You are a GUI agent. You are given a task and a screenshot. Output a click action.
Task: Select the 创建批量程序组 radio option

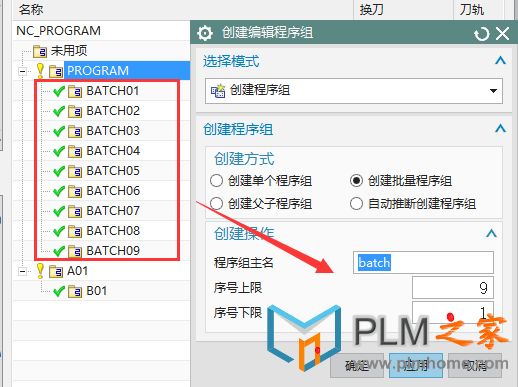pyautogui.click(x=356, y=181)
